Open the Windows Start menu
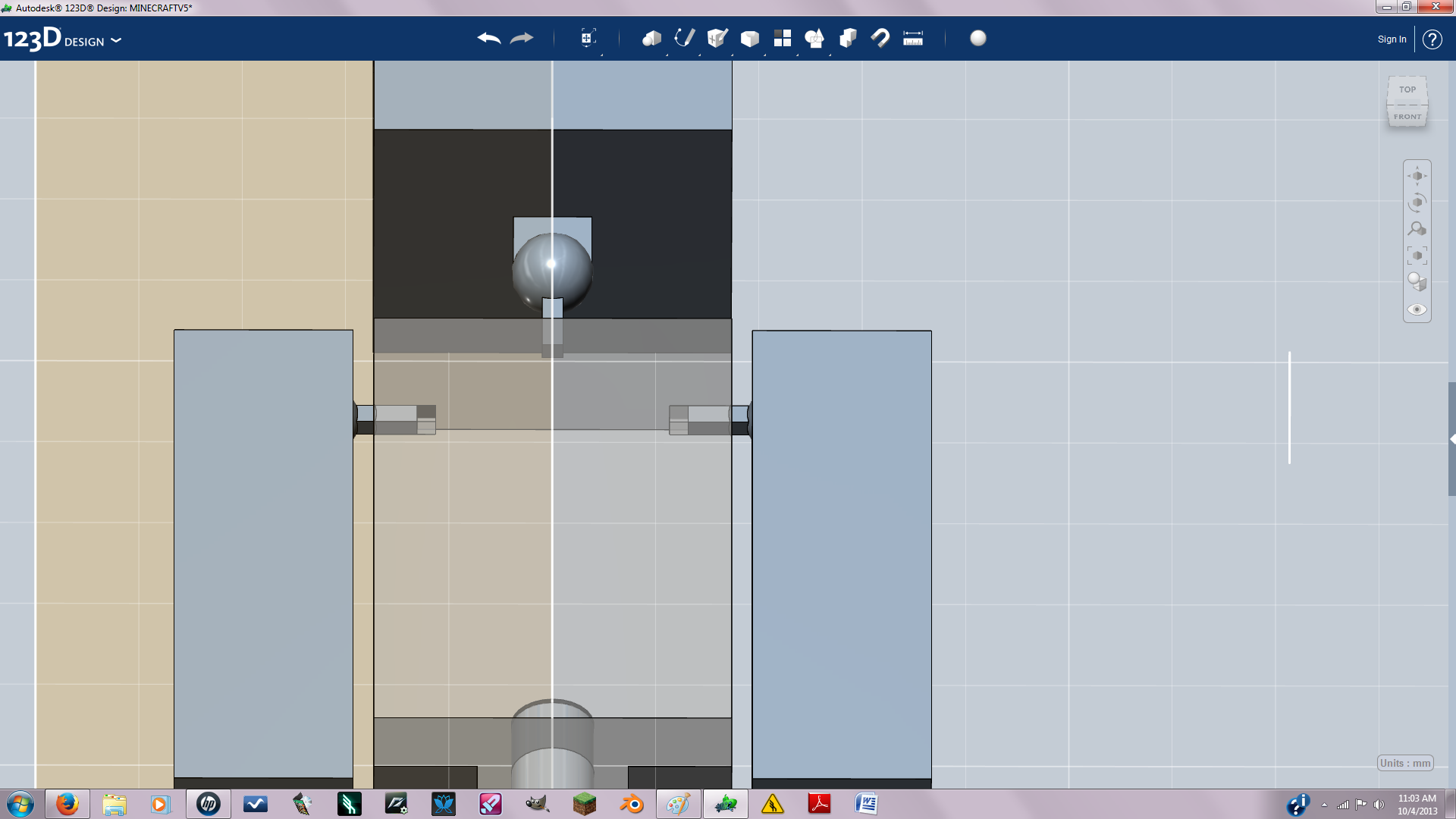 coord(20,804)
